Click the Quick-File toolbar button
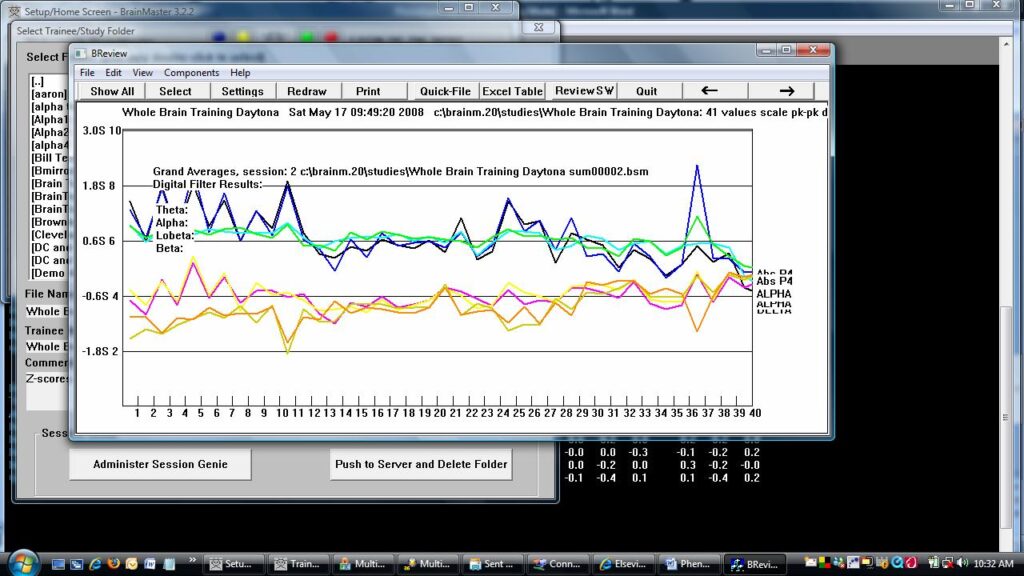Viewport: 1024px width, 576px height. click(445, 91)
